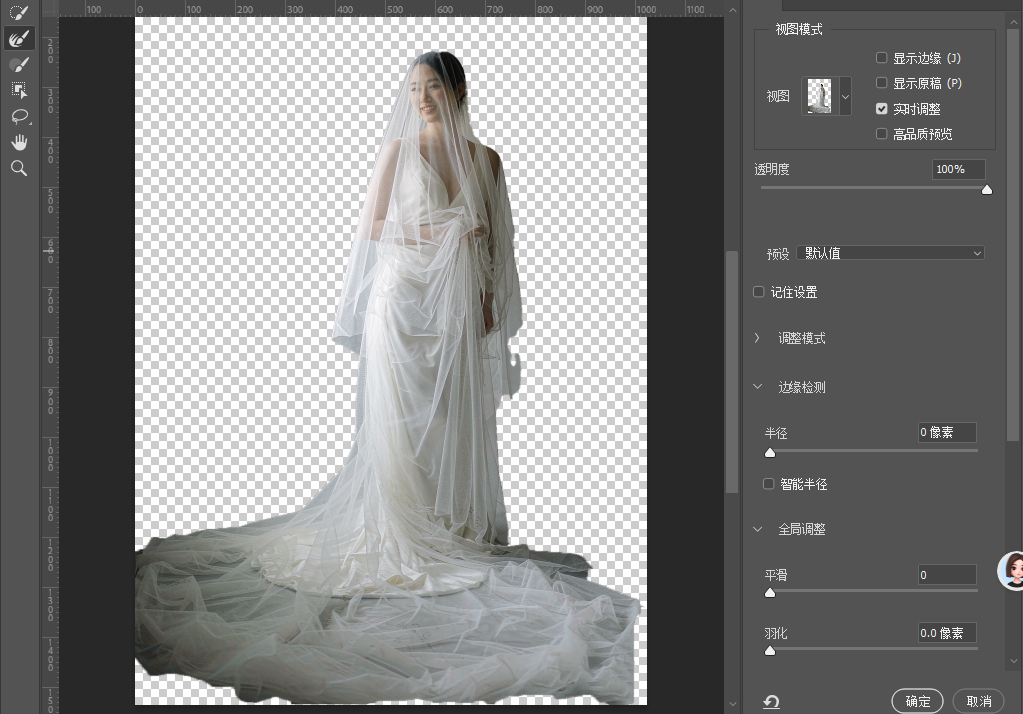Viewport: 1023px width, 714px height.
Task: Collapse the 边缘检测 section
Action: point(757,386)
